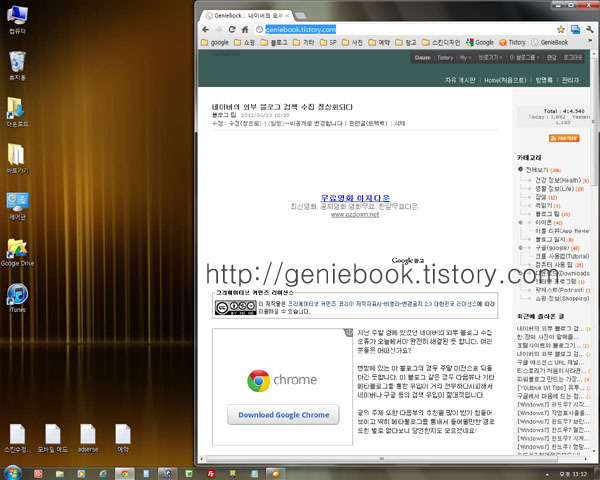Click the orange RSS feed button
Screen dimensions: 600x480
pos(564,138)
